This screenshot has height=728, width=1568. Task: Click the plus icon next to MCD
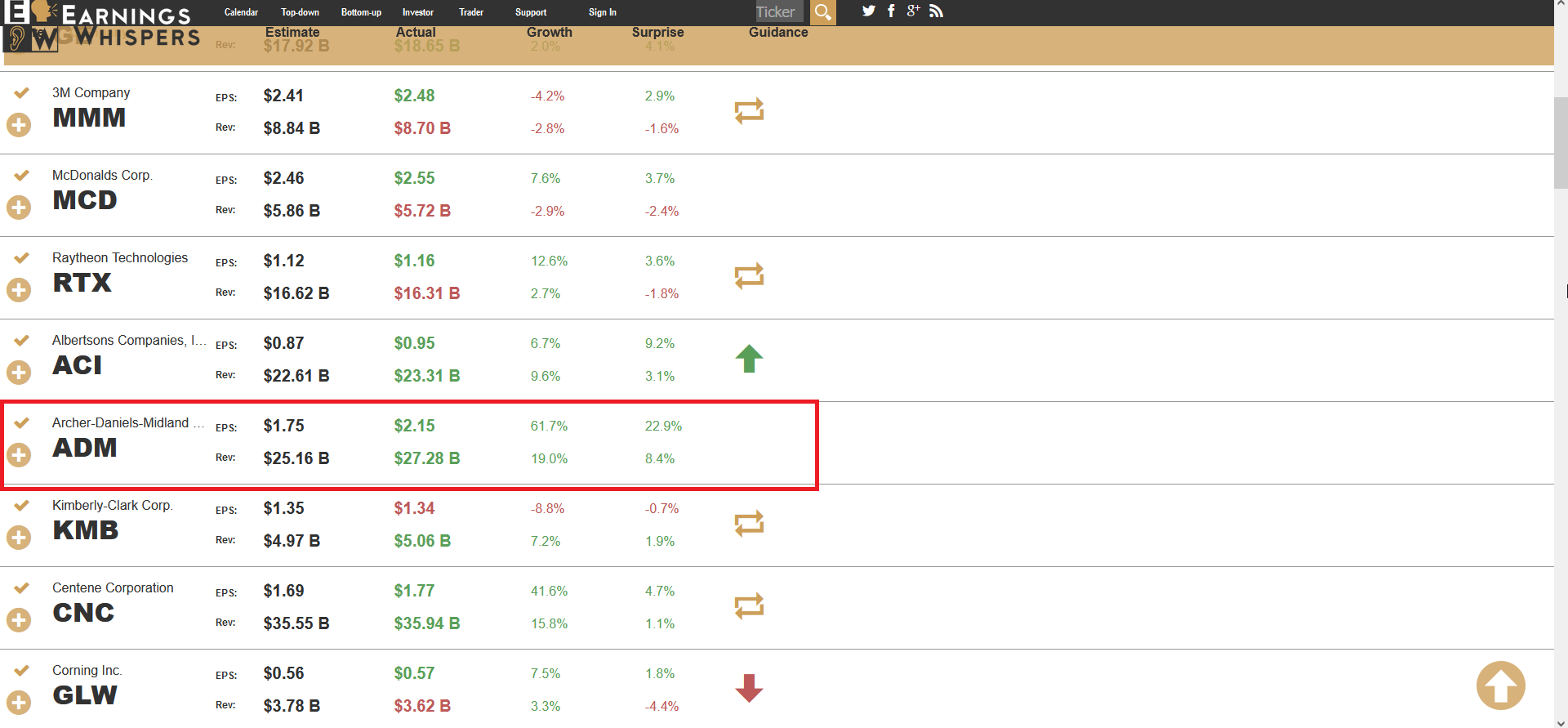coord(19,208)
